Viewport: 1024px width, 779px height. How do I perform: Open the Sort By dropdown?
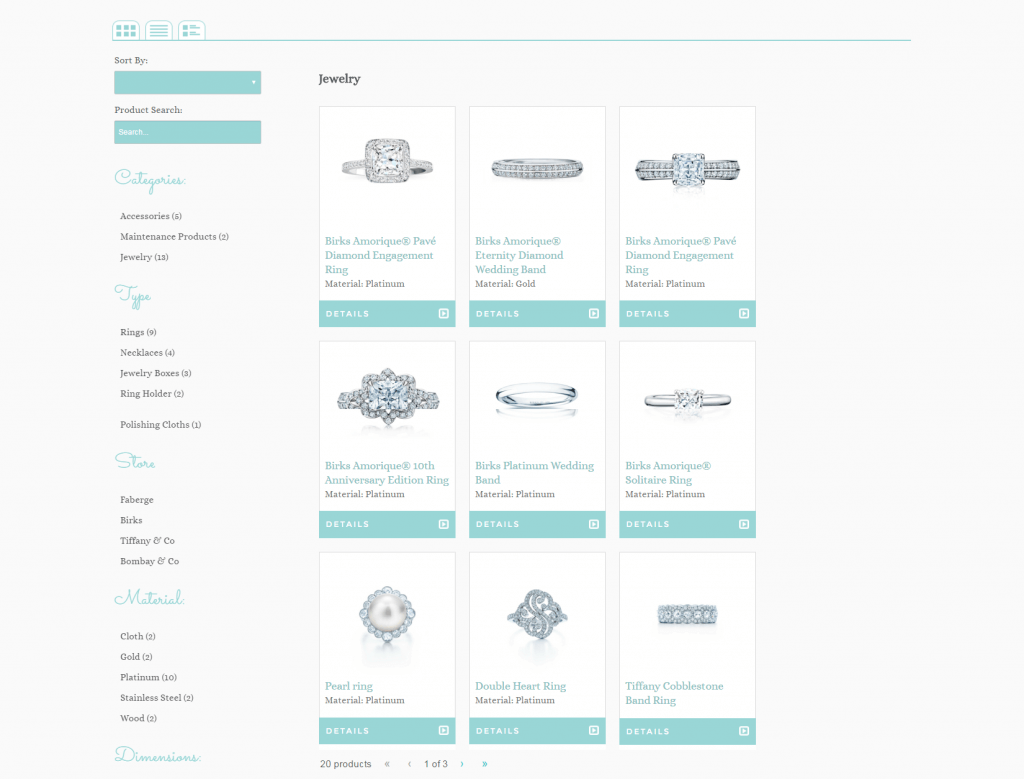(x=188, y=82)
